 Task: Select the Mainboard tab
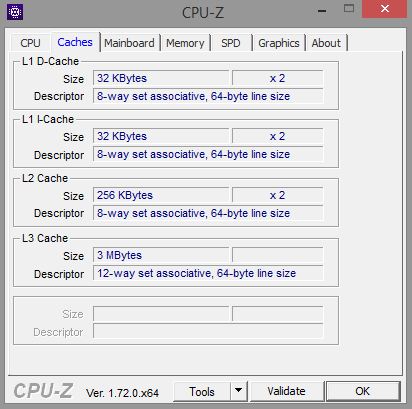click(x=129, y=43)
